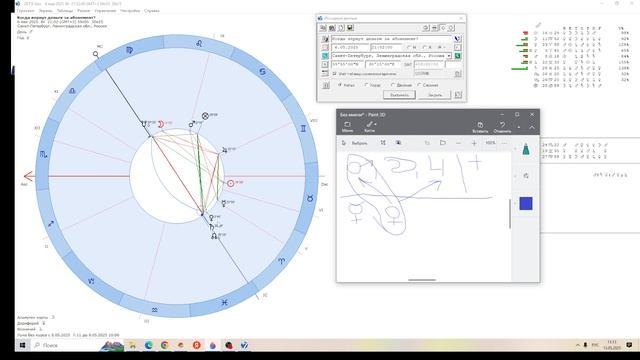Image resolution: width=640 pixels, height=360 pixels.
Task: Select the Marker tool in Paint 3D
Action: click(x=526, y=149)
